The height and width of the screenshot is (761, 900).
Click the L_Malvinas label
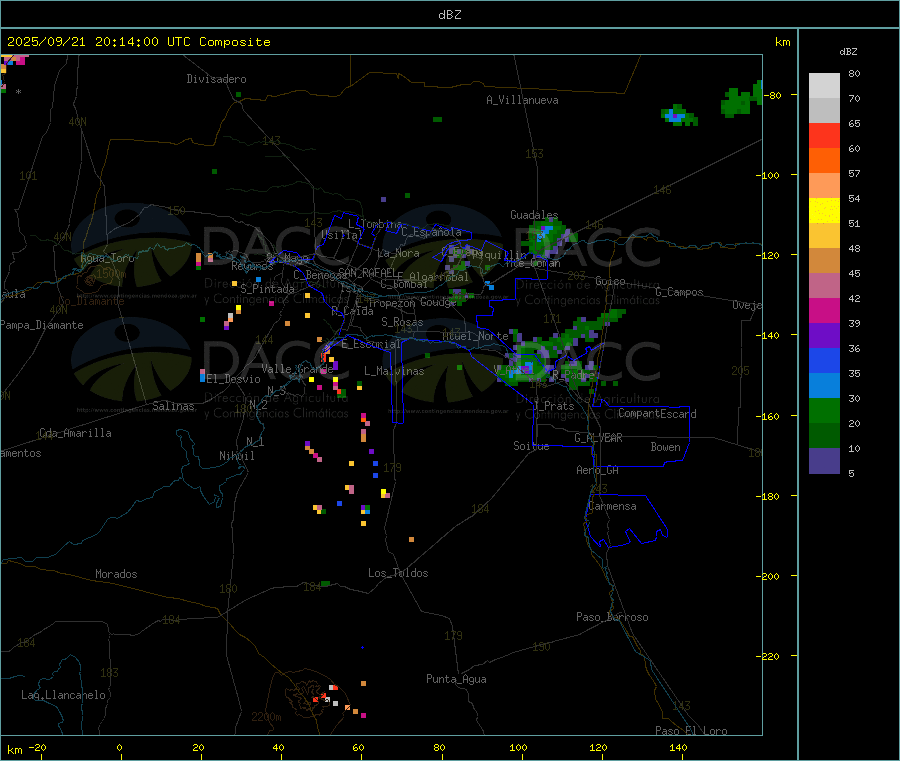click(x=394, y=371)
